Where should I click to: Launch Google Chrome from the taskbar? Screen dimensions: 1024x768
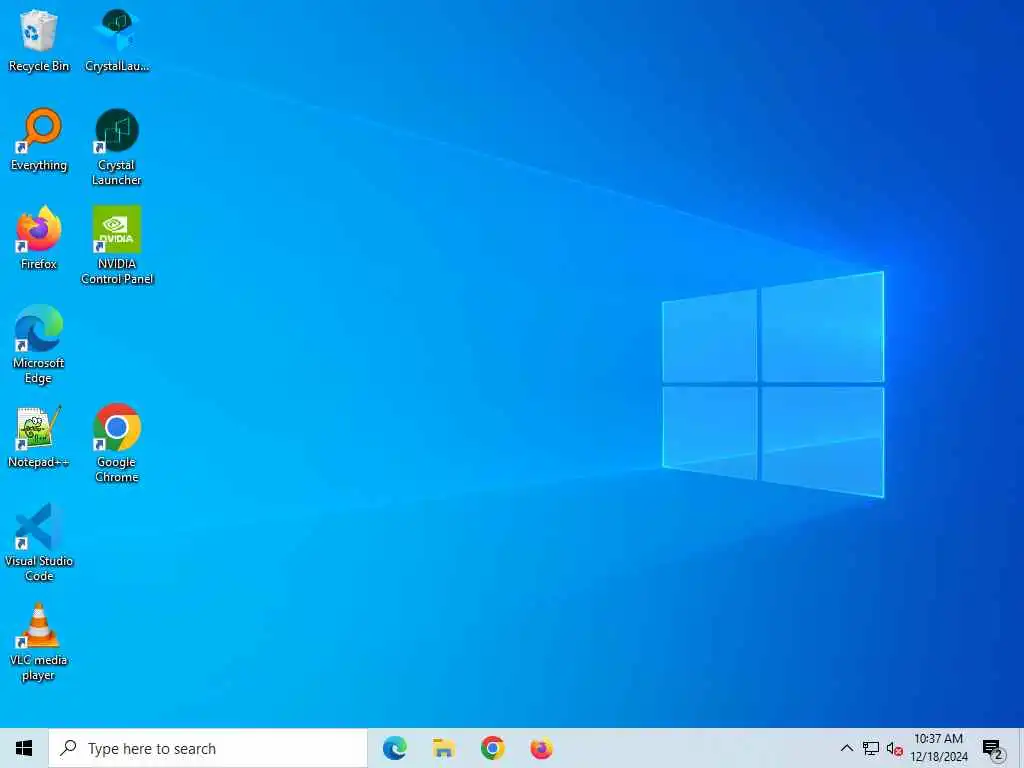[492, 748]
